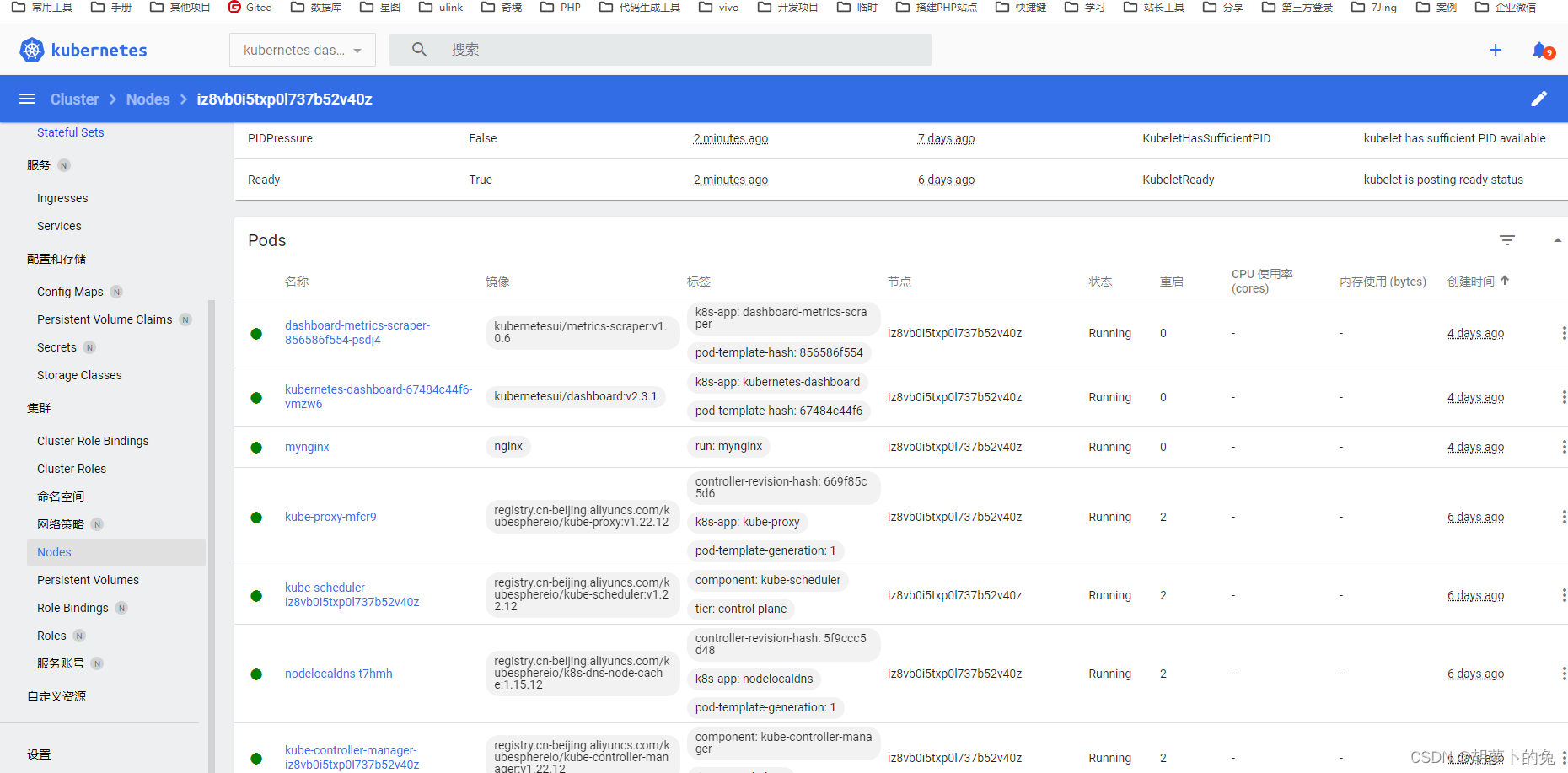Open Stateful Sets in sidebar
This screenshot has width=1568, height=773.
tap(71, 132)
